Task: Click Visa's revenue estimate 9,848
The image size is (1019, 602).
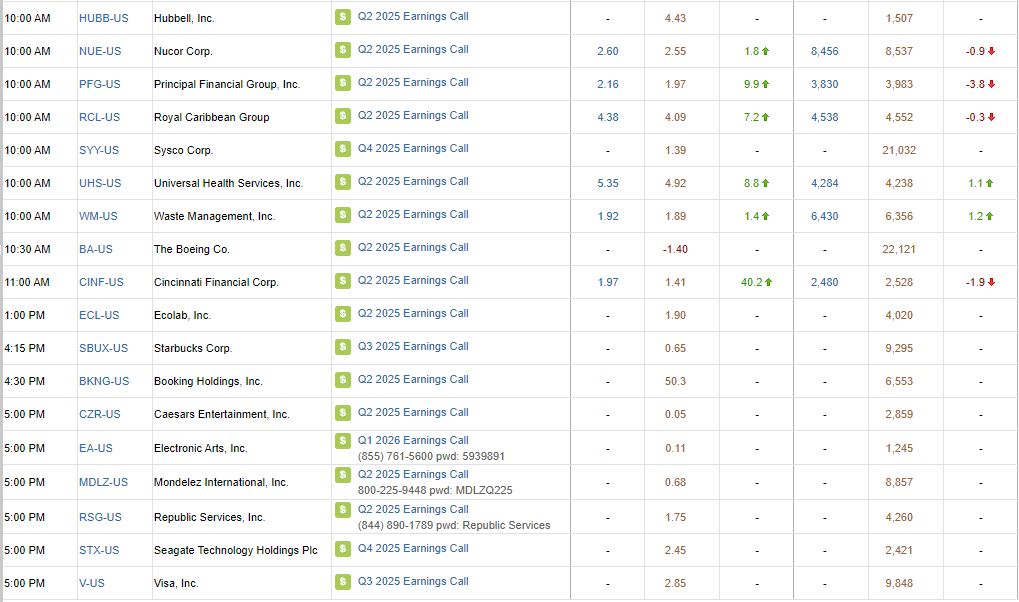Action: coord(899,584)
